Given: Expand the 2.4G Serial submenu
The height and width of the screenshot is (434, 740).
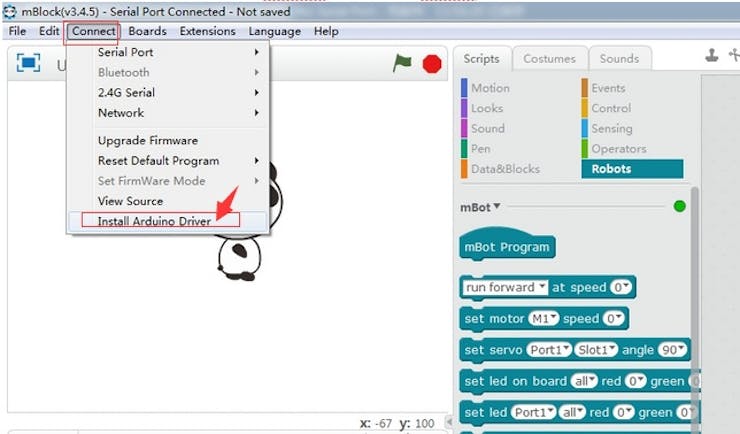Looking at the screenshot, I should (x=168, y=92).
